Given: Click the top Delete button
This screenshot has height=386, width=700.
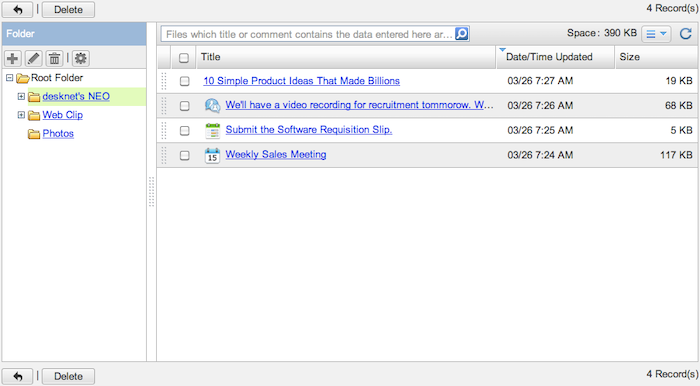Looking at the screenshot, I should click(x=68, y=9).
